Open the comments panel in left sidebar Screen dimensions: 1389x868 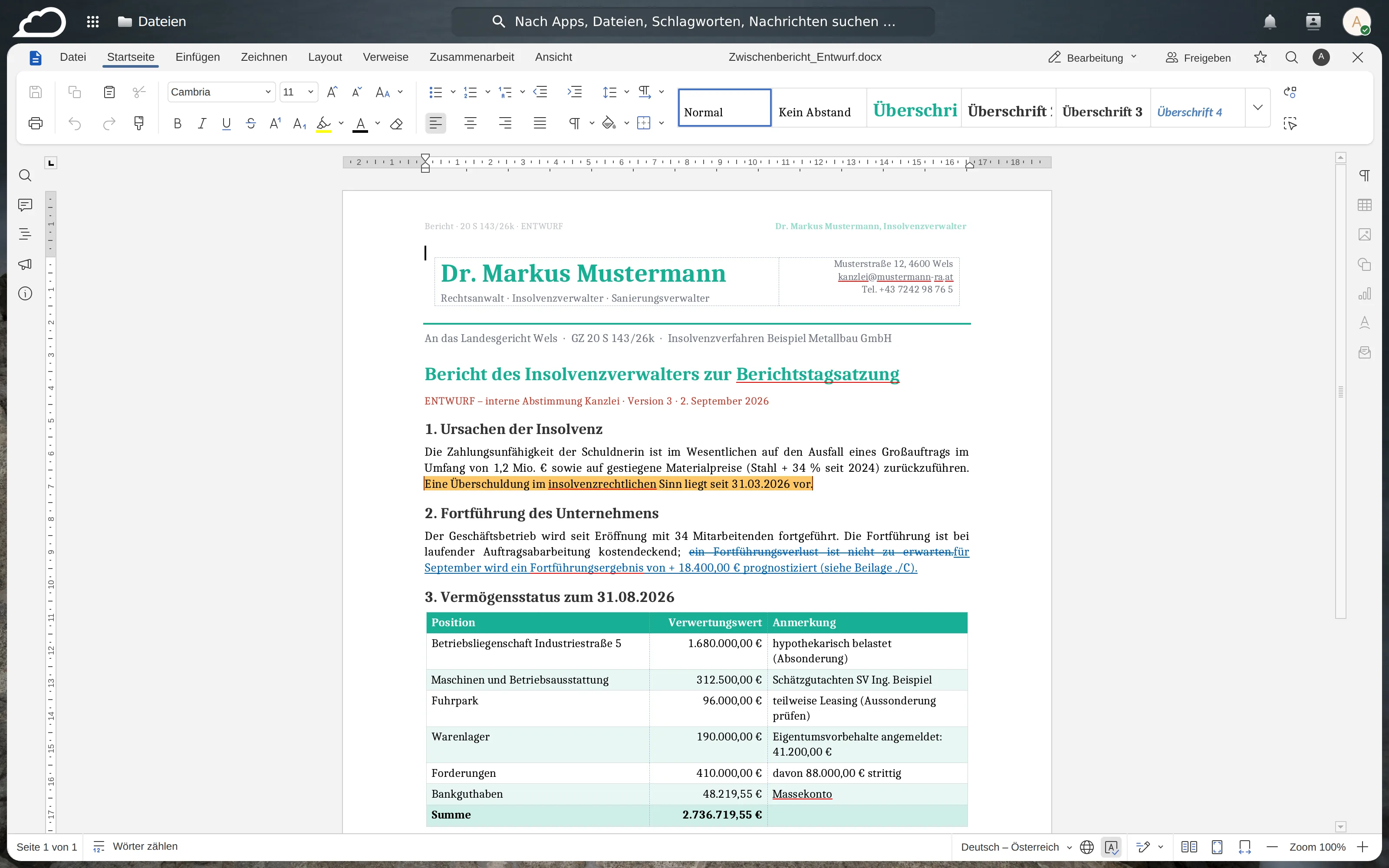click(x=25, y=205)
